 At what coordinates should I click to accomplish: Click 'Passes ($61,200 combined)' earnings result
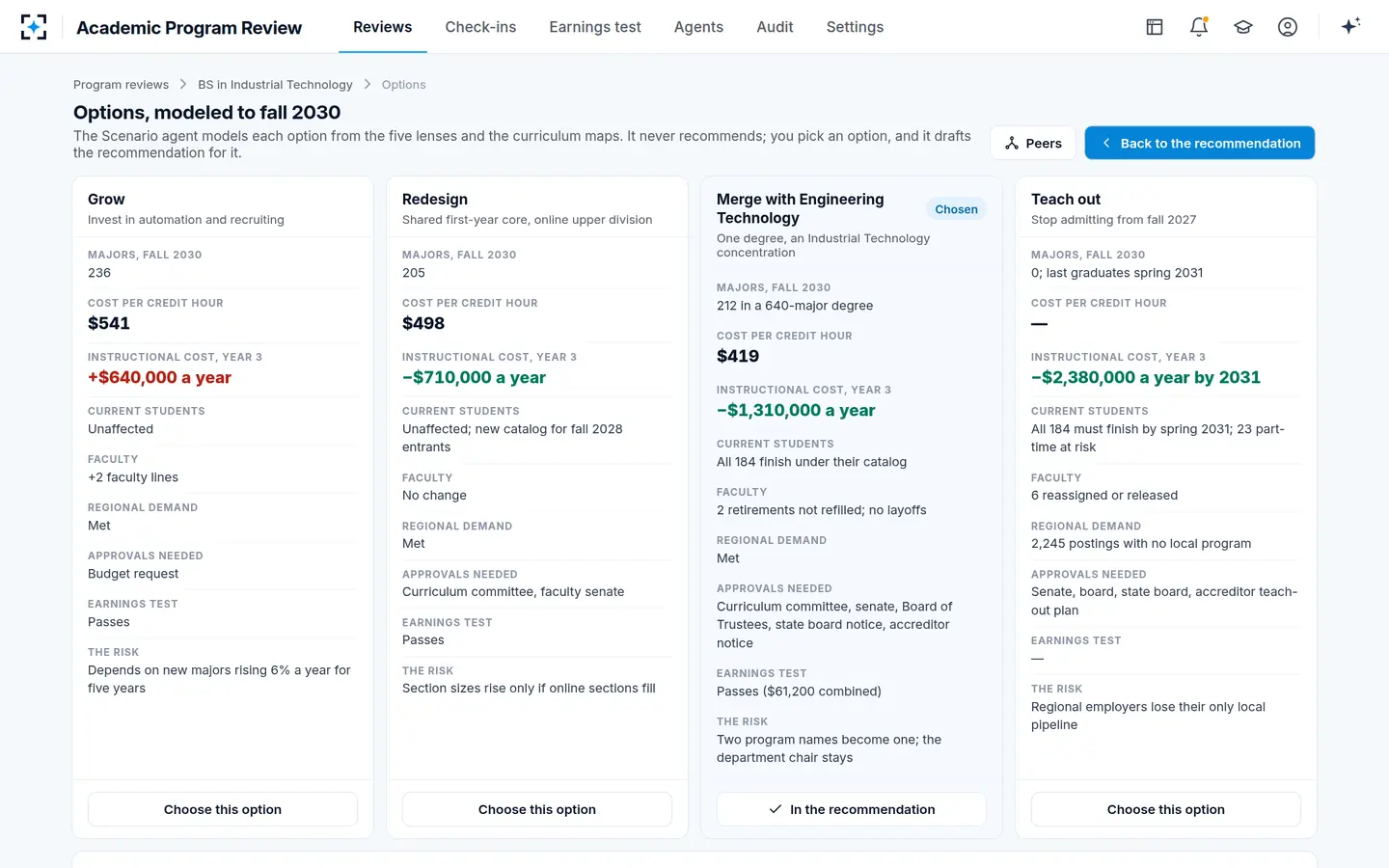point(799,692)
